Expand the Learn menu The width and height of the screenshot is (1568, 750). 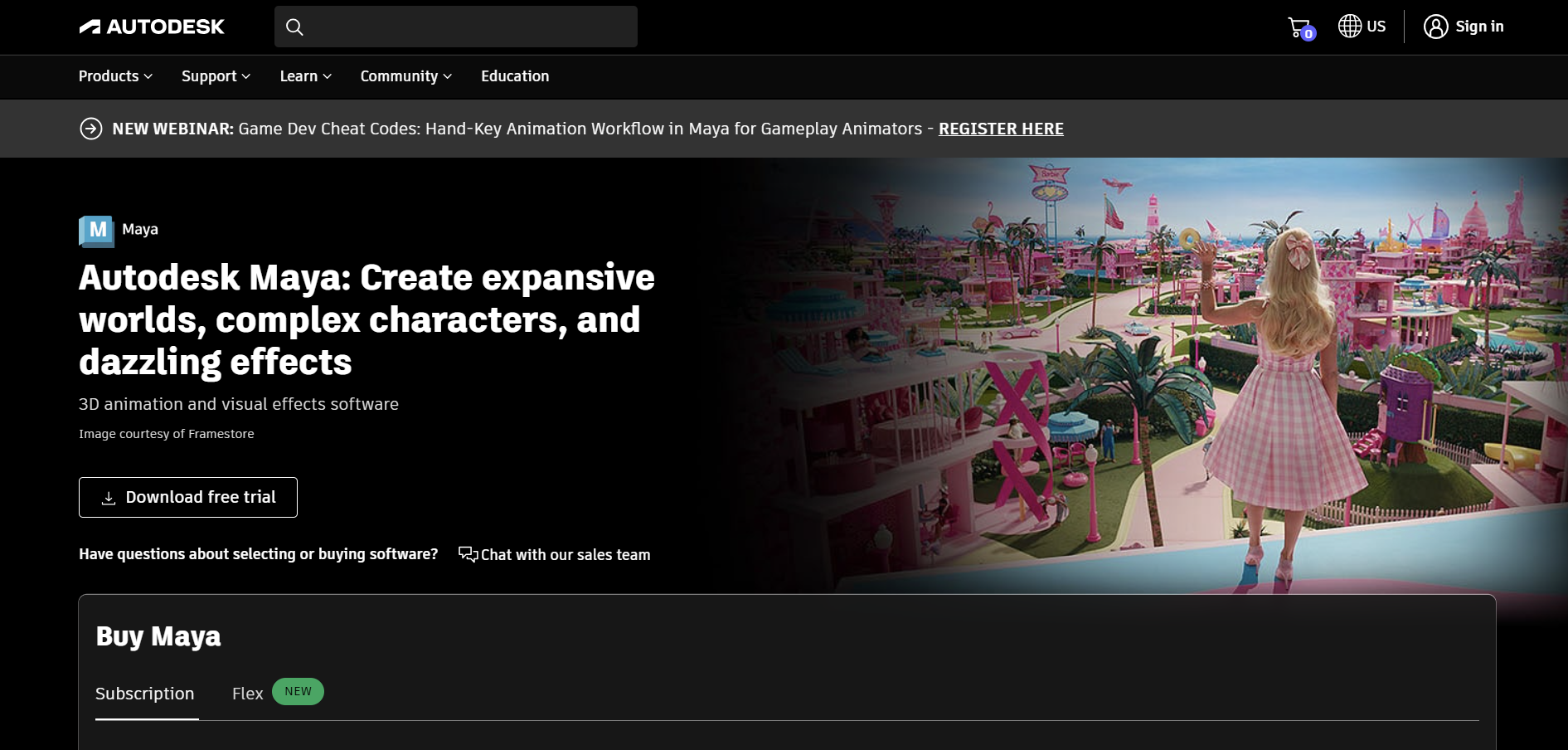305,76
